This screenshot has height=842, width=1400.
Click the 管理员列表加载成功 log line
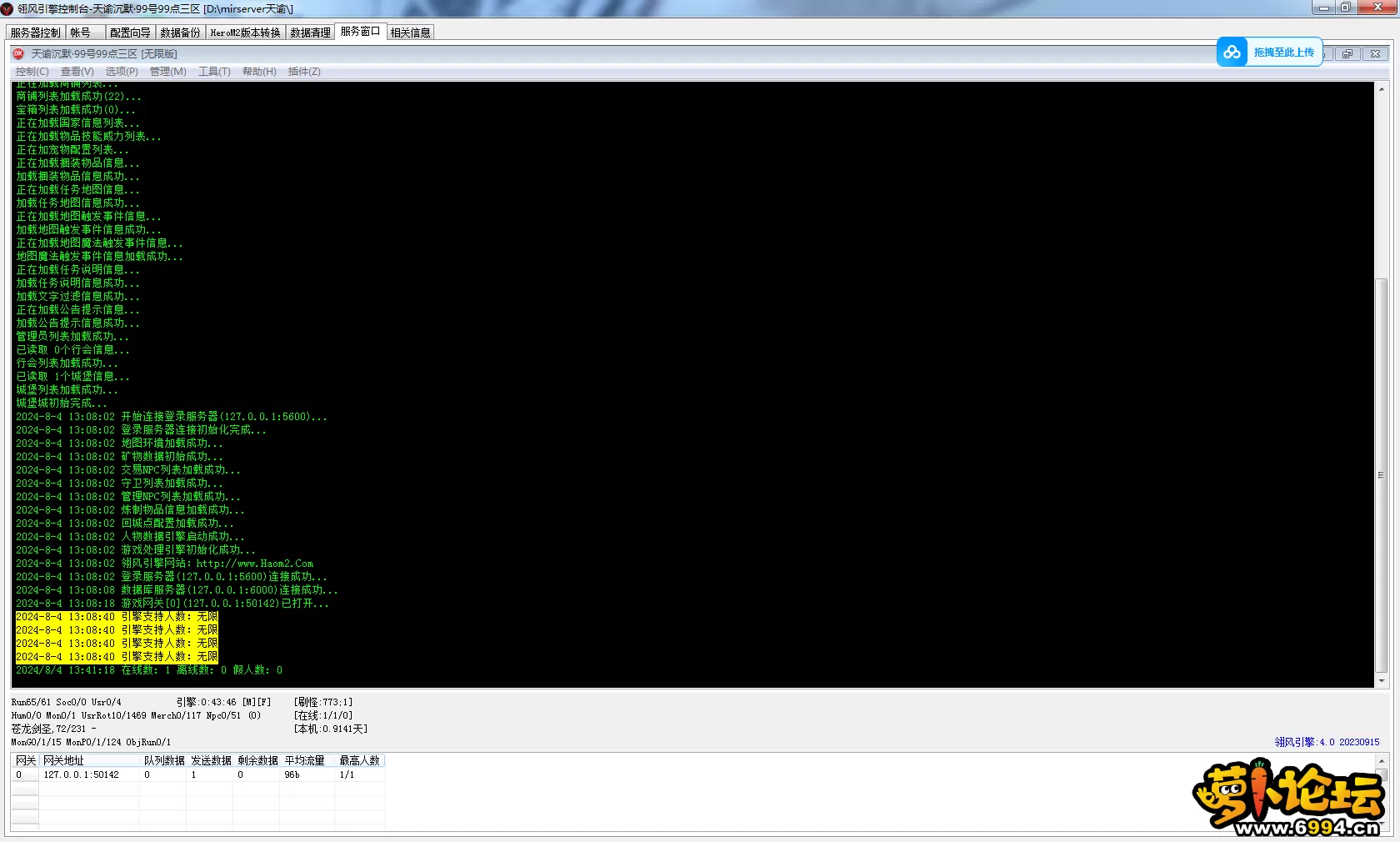coord(72,337)
